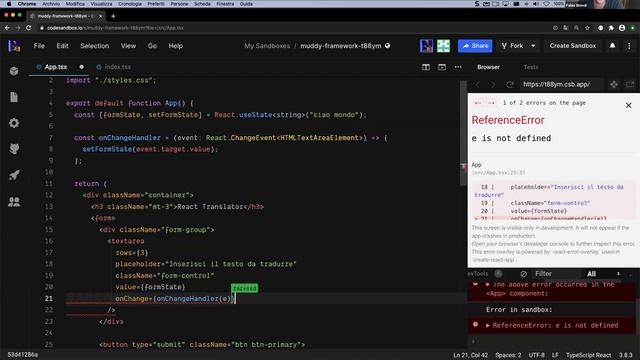Switch to the App.tsx editor tab
This screenshot has height=360, width=640.
pyautogui.click(x=56, y=67)
